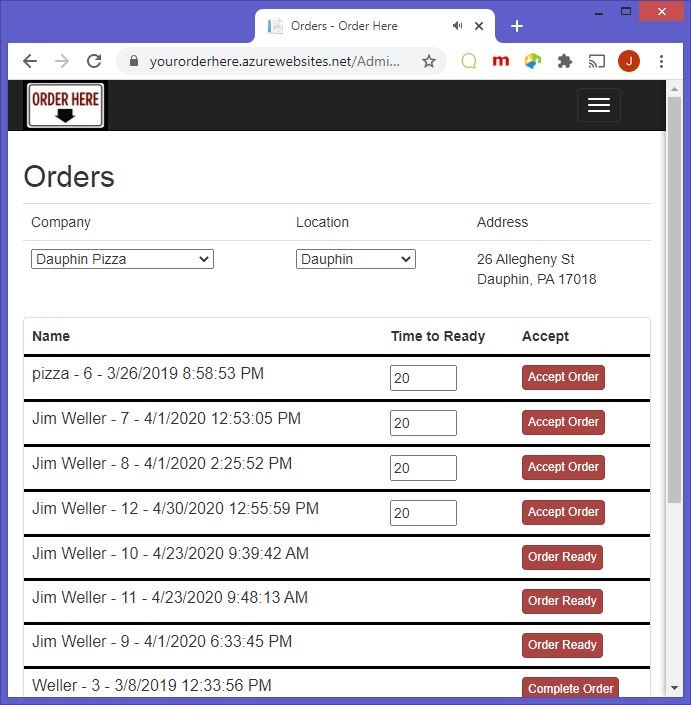Image resolution: width=691 pixels, height=705 pixels.
Task: Open the user profile avatar J
Action: pos(629,61)
